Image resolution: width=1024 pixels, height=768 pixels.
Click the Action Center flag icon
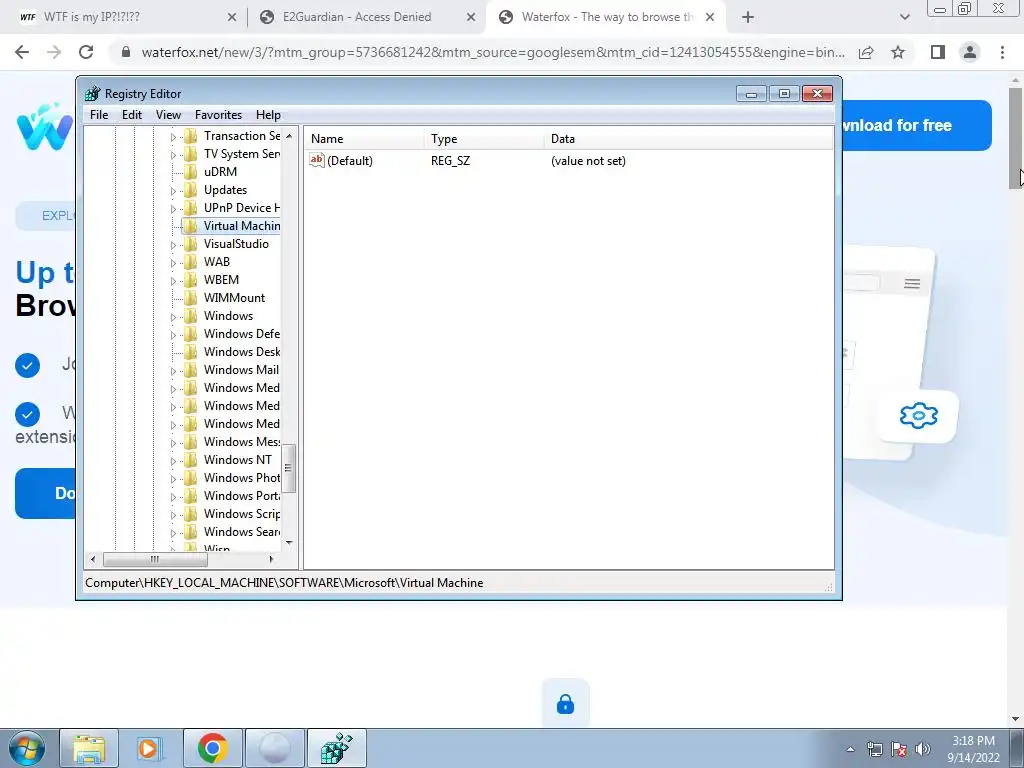pyautogui.click(x=899, y=749)
